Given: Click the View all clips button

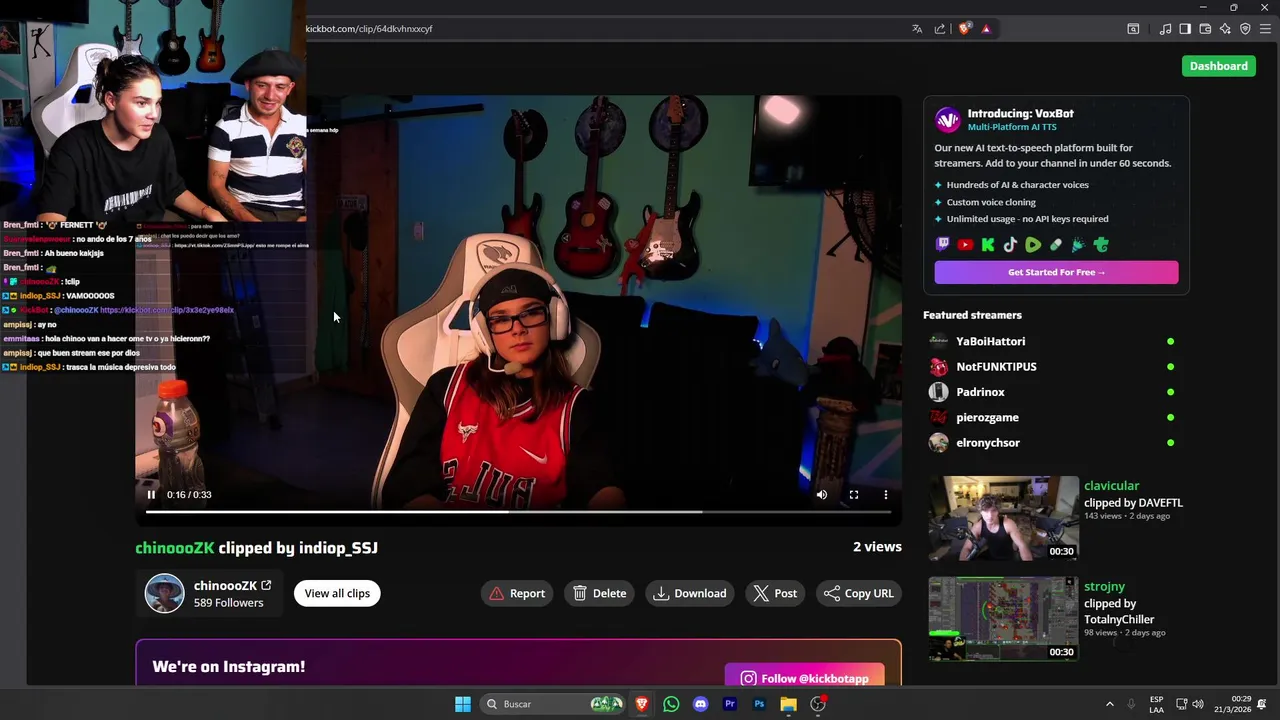Looking at the screenshot, I should [x=337, y=593].
